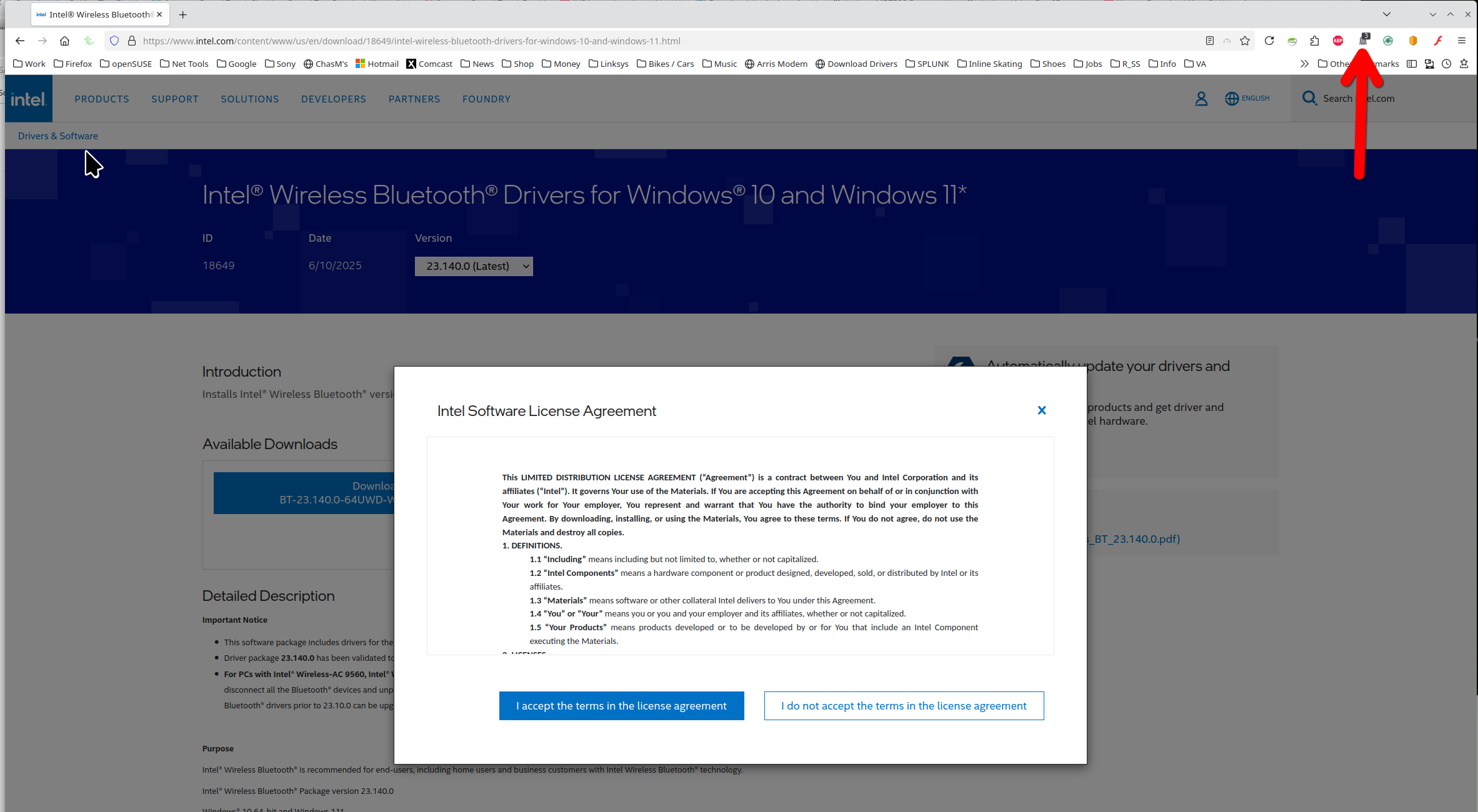Open the Arris Modem bookmark

coord(776,64)
